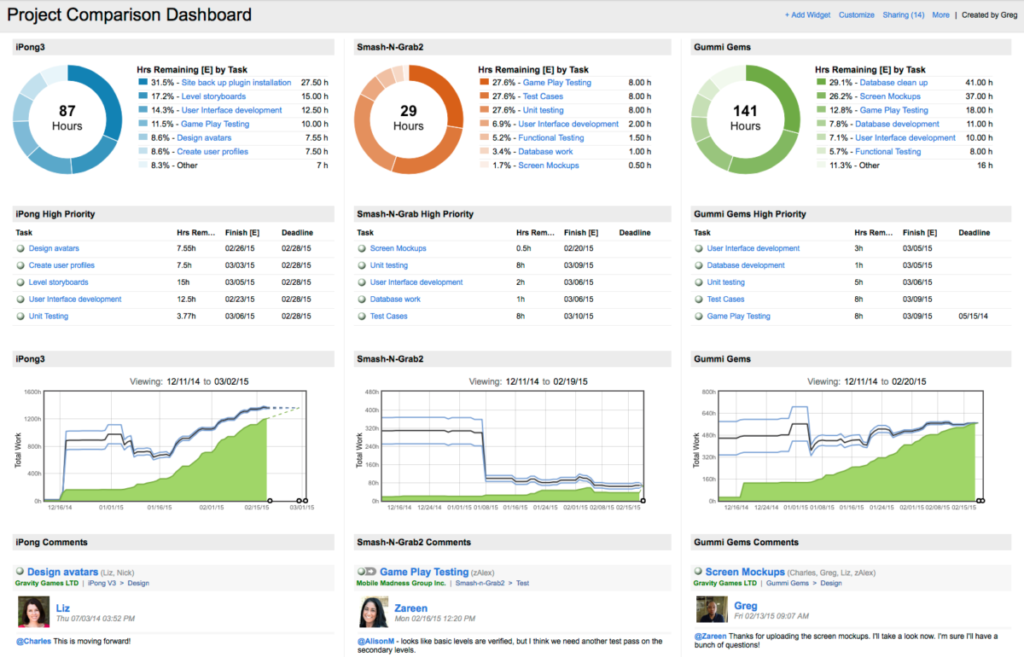This screenshot has width=1024, height=657.
Task: Open Liz's profile photo in iPong Comments
Action: click(x=35, y=613)
